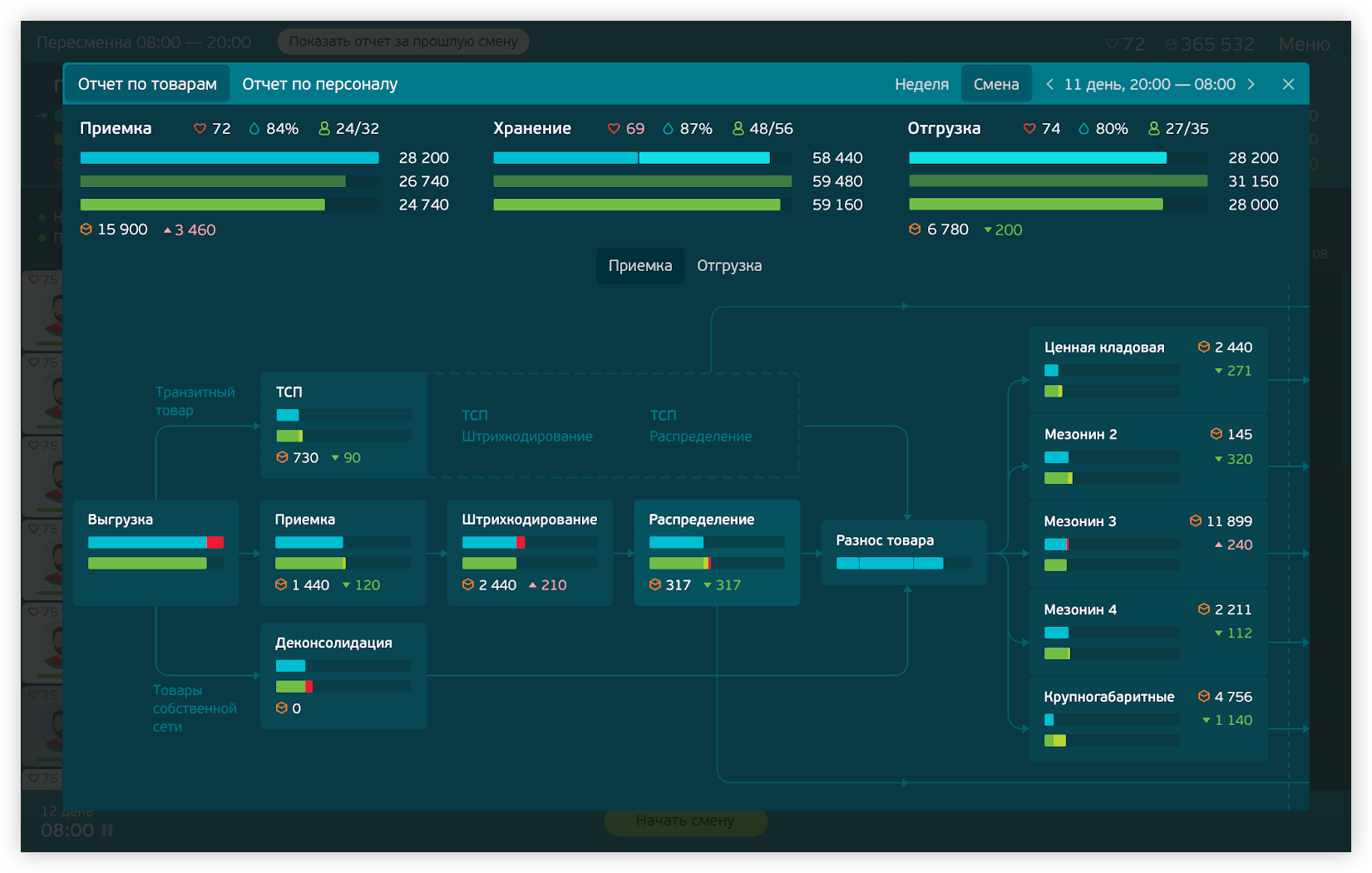Click box icon in Мезонин 3 card

tap(1196, 520)
